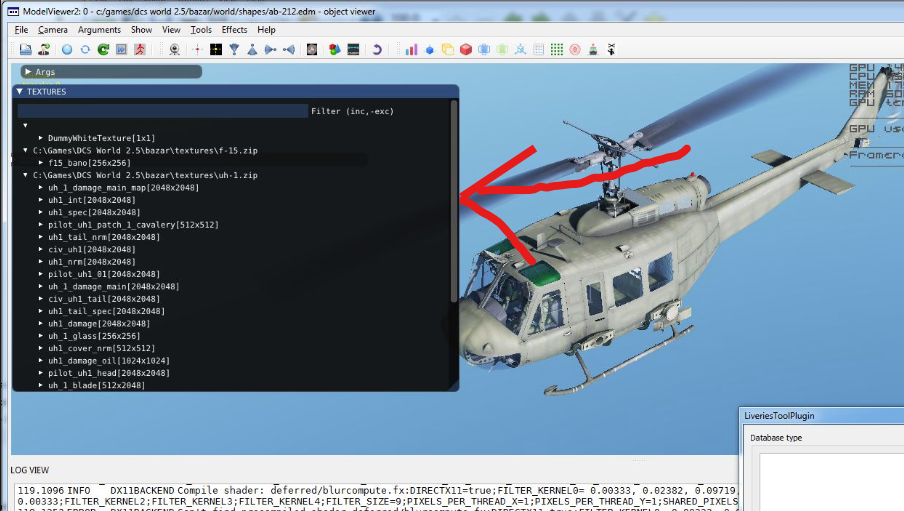This screenshot has width=904, height=511.
Task: Select uh1_tail_spec[2048x2048] texture row
Action: point(106,311)
